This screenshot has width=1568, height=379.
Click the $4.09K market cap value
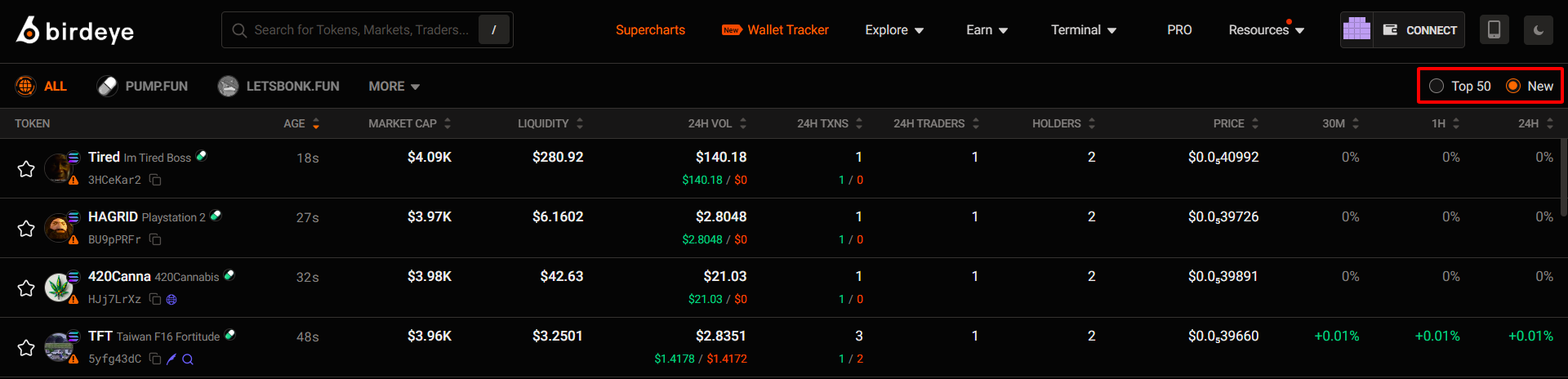coord(430,157)
